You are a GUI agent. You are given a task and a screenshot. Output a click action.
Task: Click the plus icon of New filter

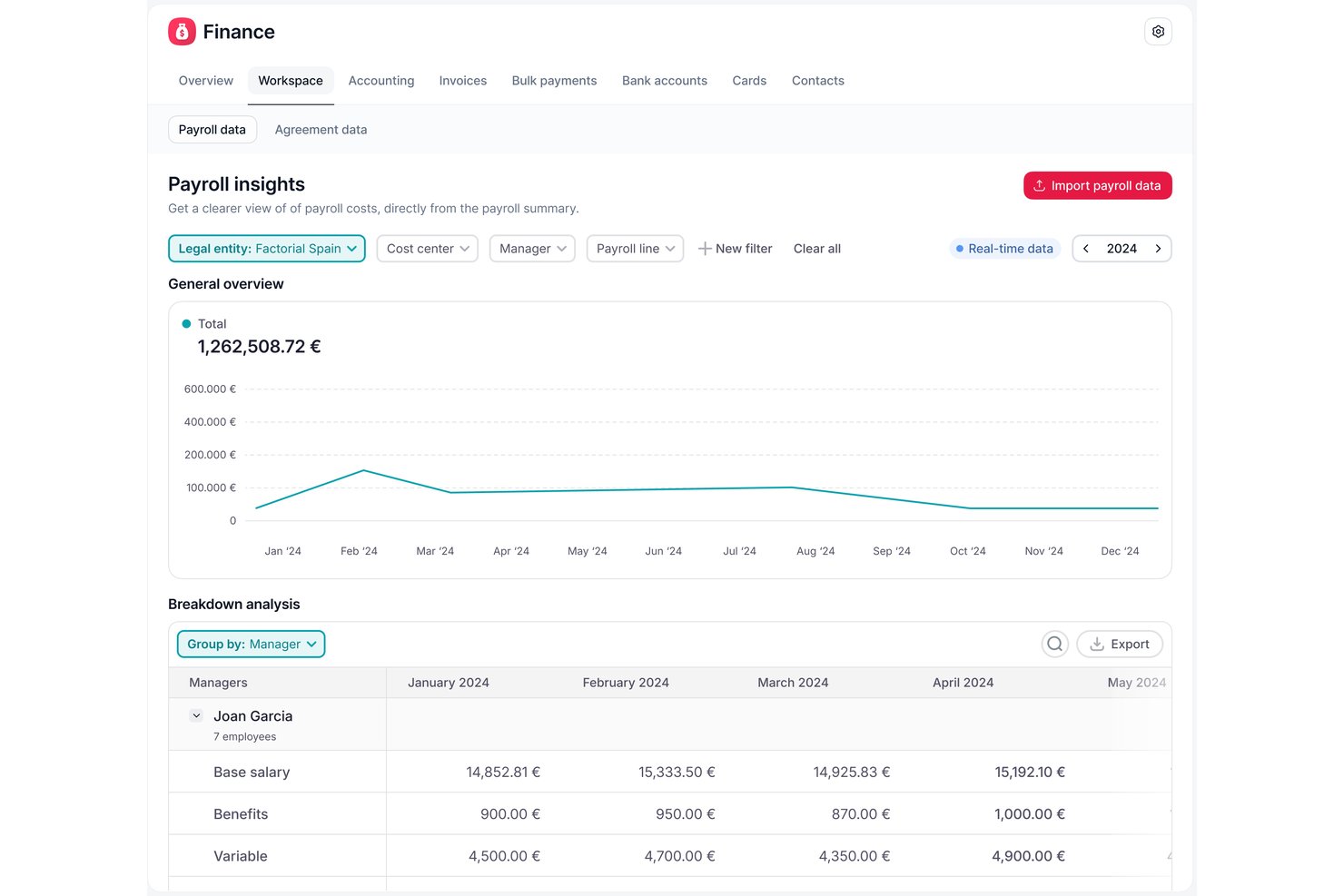pos(705,249)
